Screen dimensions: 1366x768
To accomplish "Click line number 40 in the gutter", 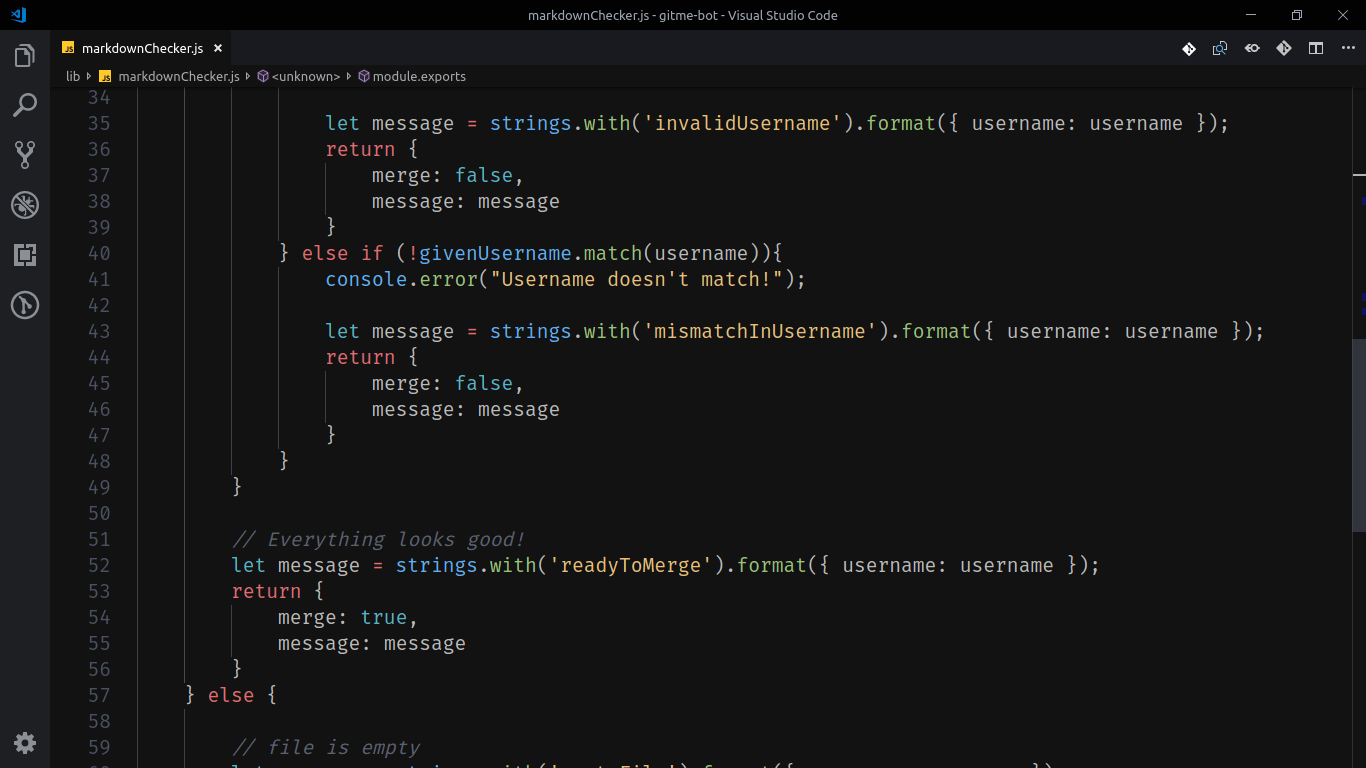I will (x=100, y=253).
